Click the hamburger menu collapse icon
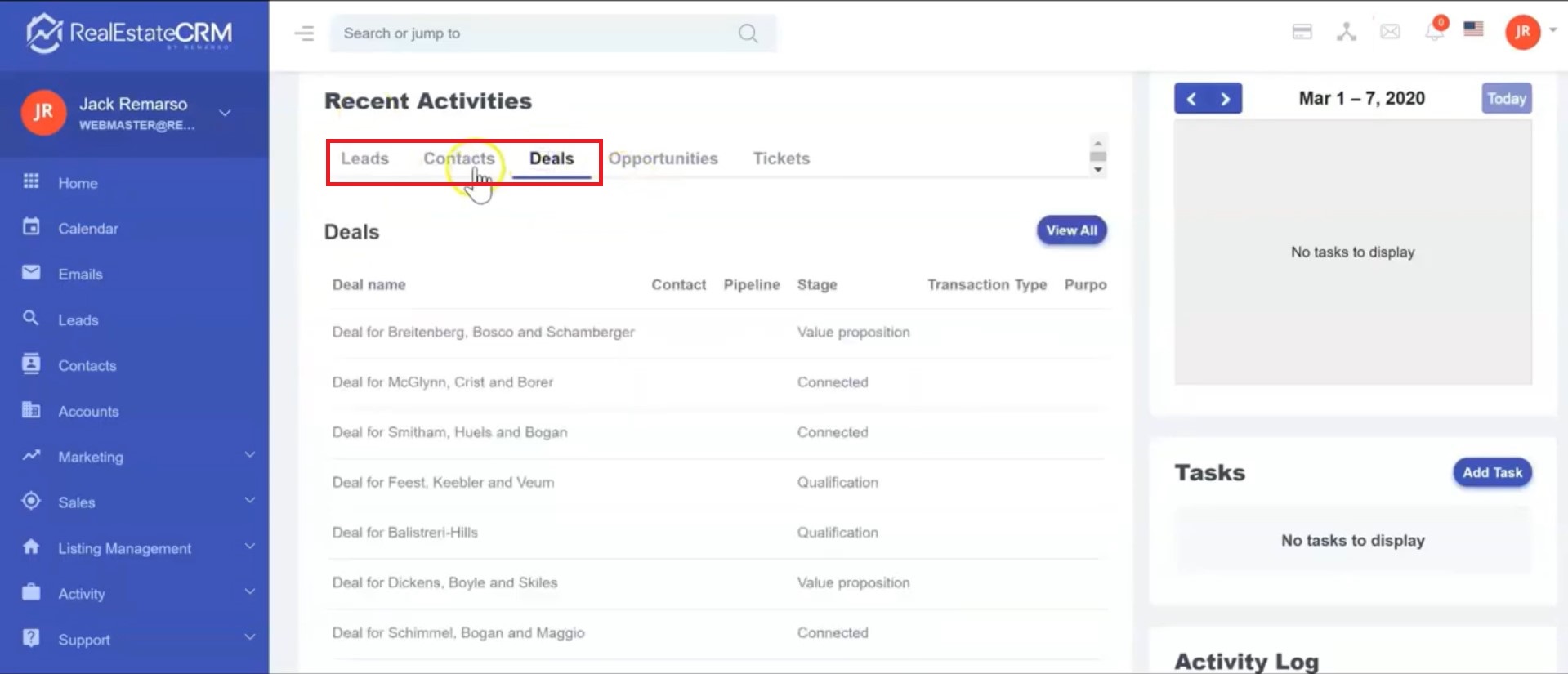The width and height of the screenshot is (1568, 674). tap(304, 33)
